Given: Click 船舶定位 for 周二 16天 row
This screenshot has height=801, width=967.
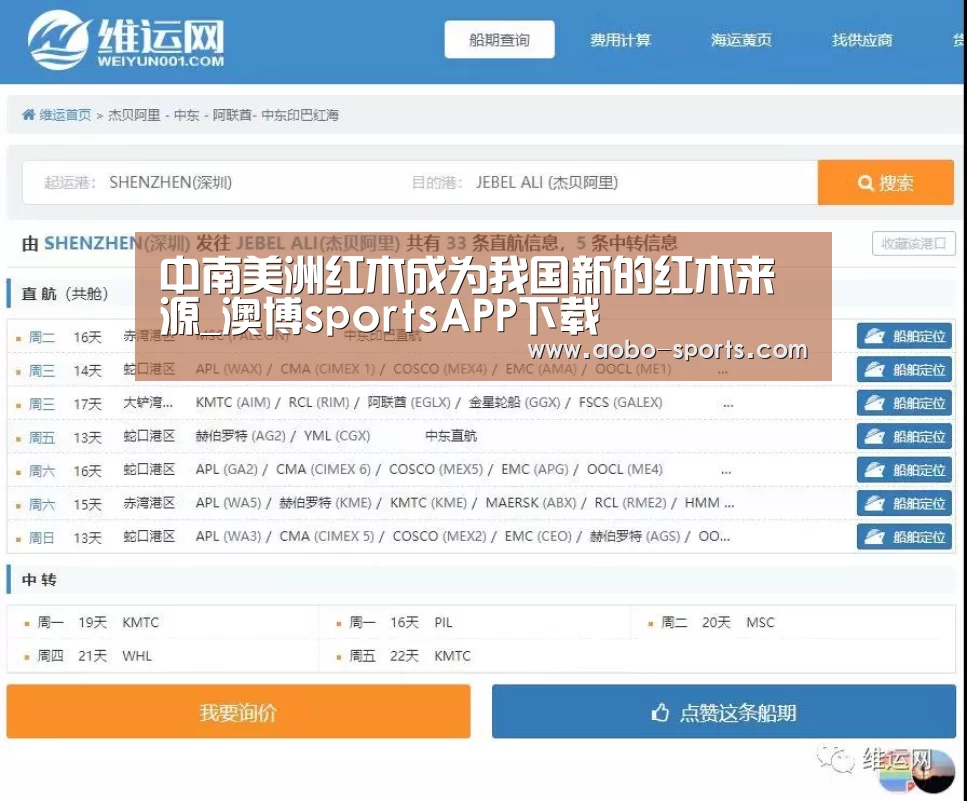Looking at the screenshot, I should pos(904,336).
